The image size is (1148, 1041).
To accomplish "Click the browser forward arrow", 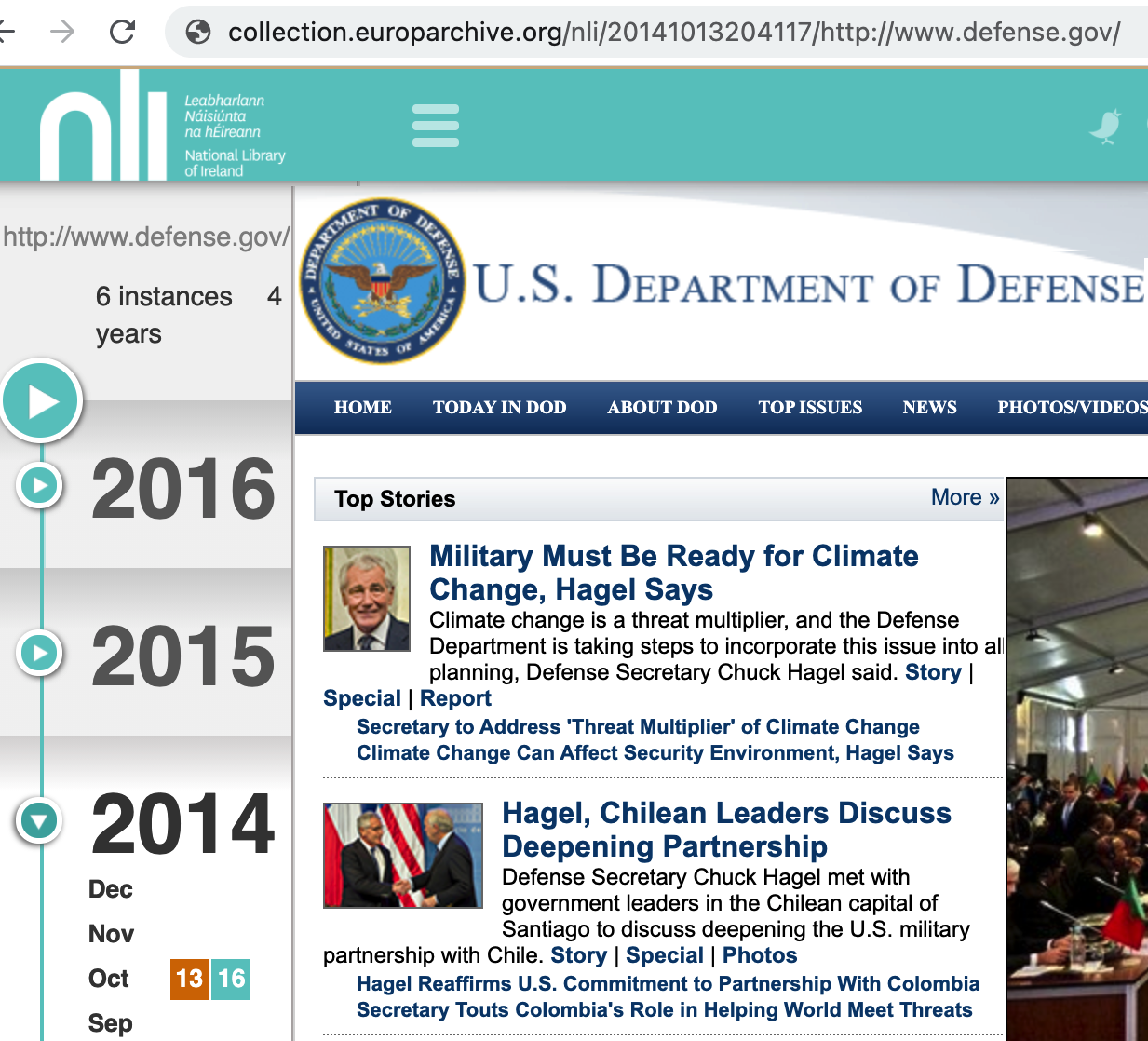I will point(62,33).
